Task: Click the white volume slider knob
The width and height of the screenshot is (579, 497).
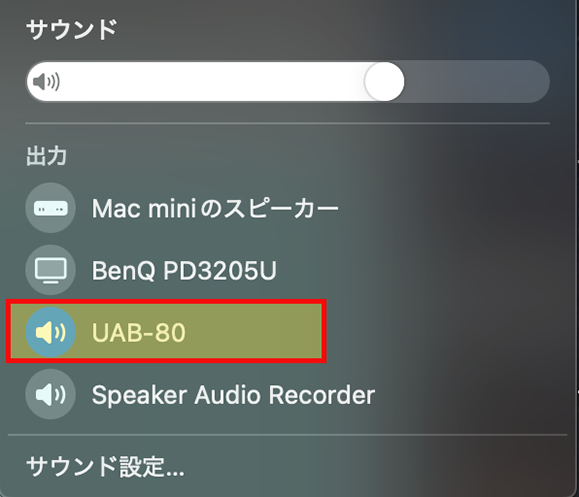Action: click(384, 82)
